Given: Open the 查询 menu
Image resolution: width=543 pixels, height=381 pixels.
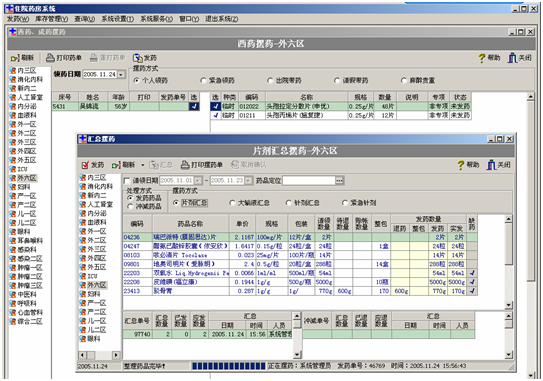Looking at the screenshot, I should pos(85,19).
